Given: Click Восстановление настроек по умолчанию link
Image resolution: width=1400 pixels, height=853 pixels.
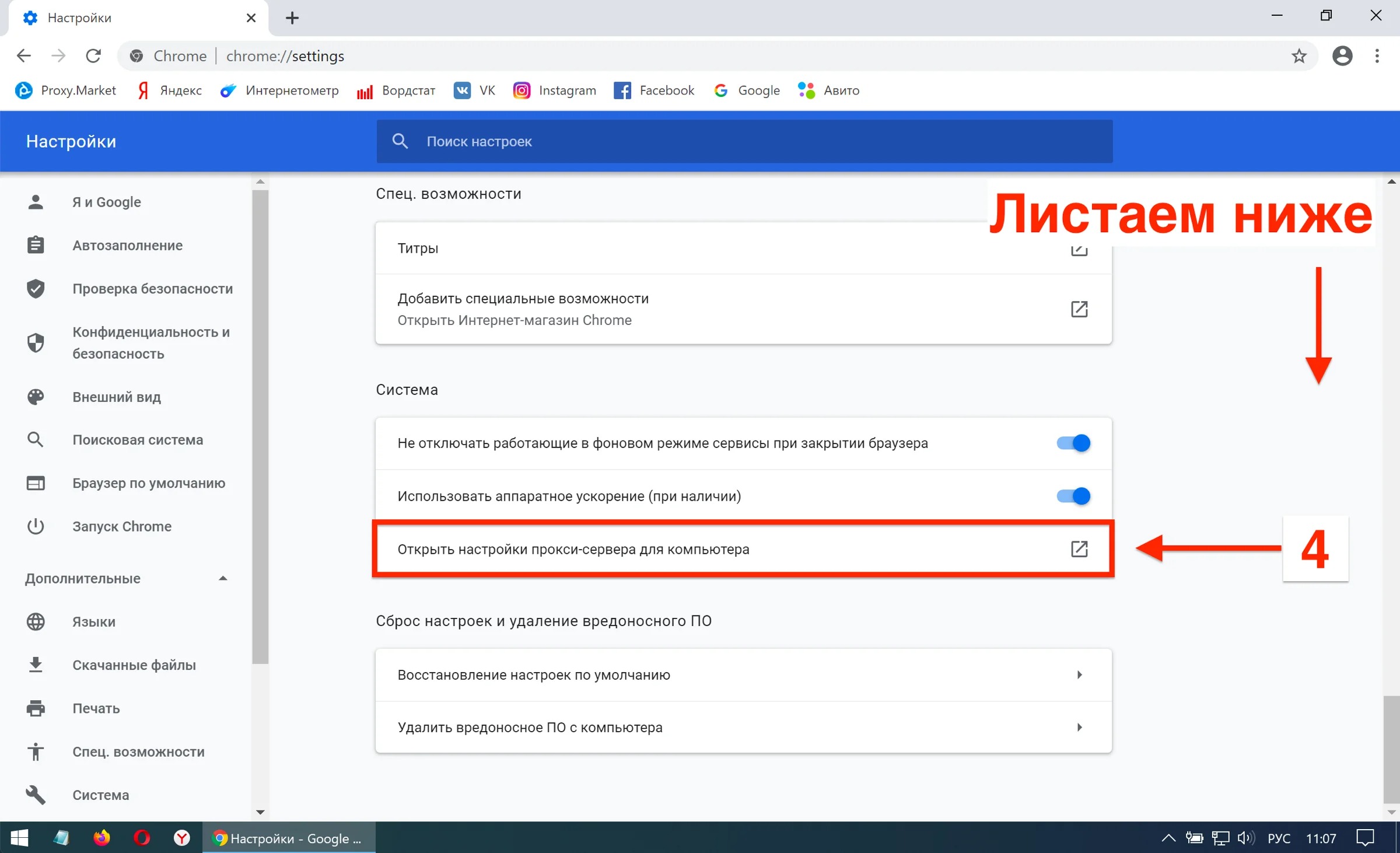Looking at the screenshot, I should 744,674.
